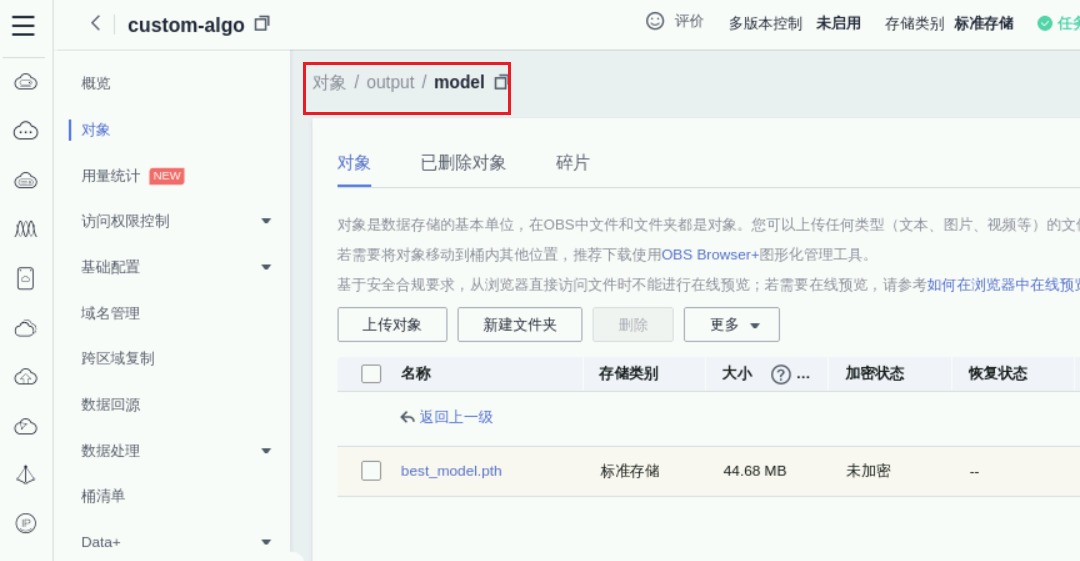Click the 上传对象 button
Screen dimensions: 1080x561
[392, 325]
